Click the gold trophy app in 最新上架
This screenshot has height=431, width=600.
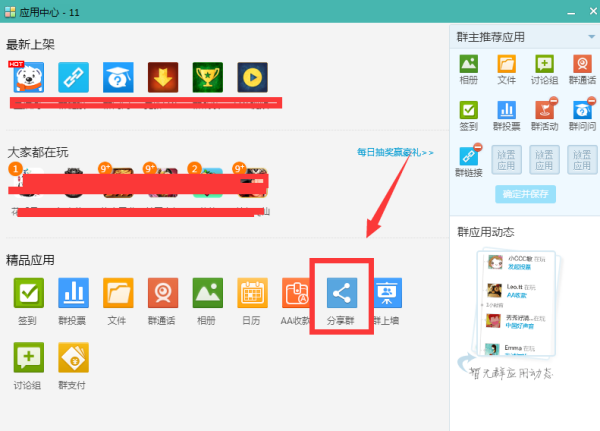point(207,76)
